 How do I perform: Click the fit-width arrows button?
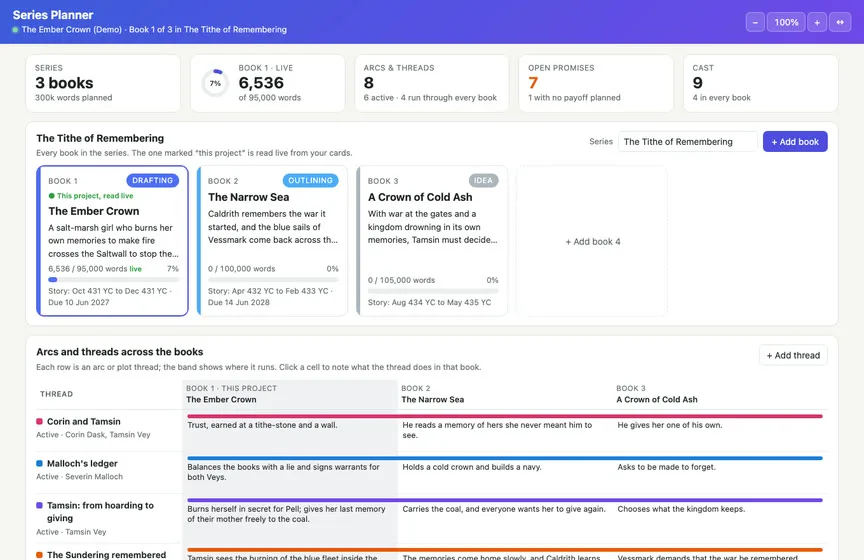pyautogui.click(x=840, y=23)
